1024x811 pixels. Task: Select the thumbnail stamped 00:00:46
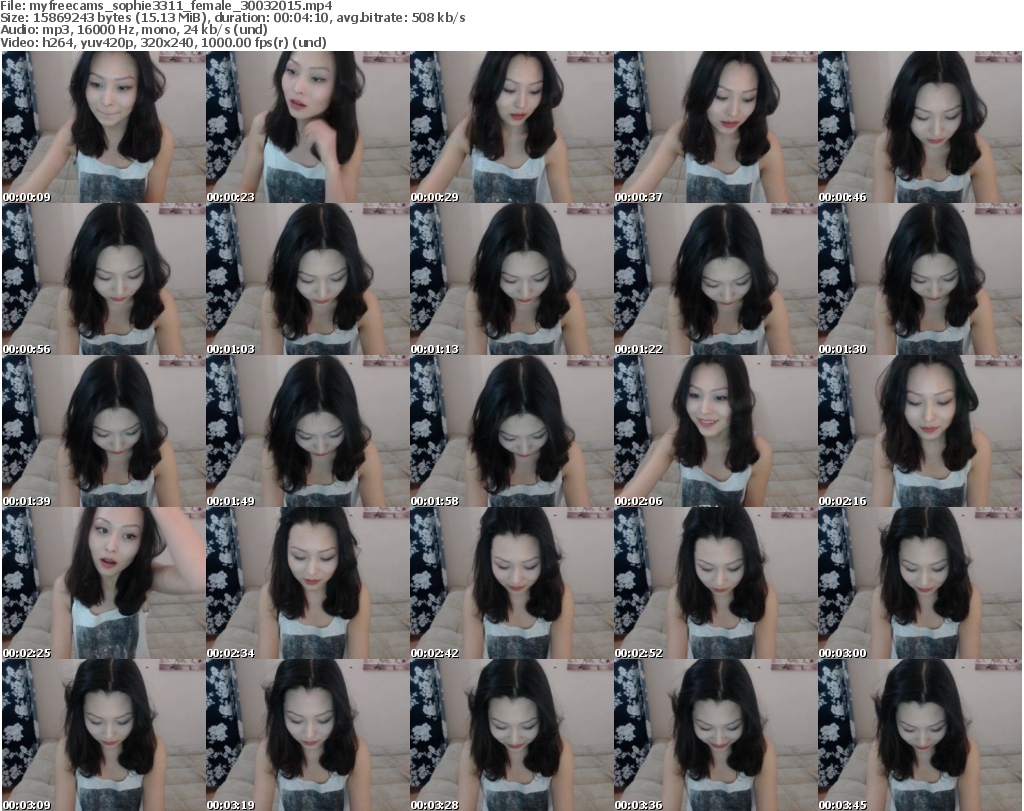click(x=920, y=127)
